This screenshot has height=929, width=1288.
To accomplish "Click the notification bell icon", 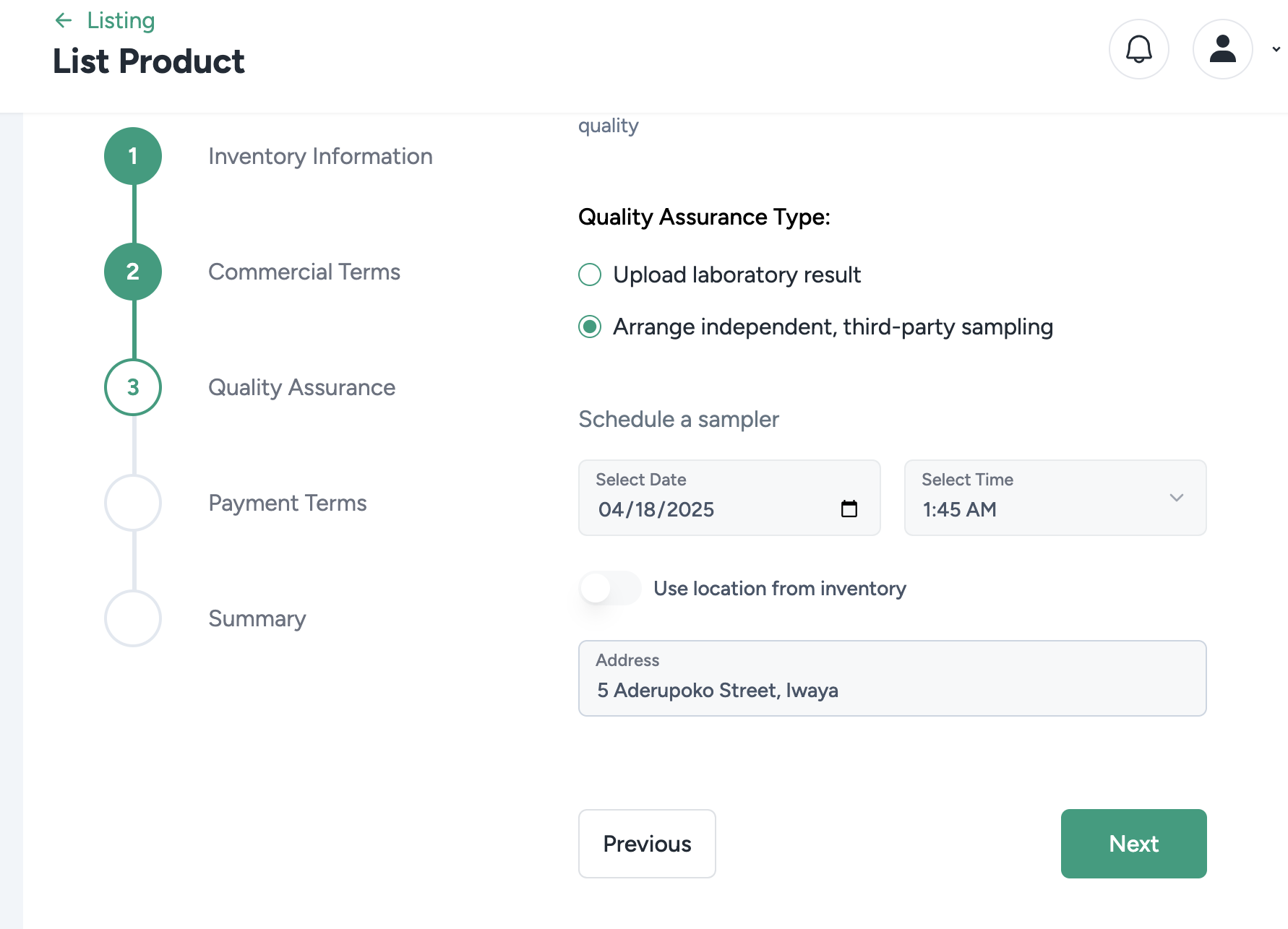I will 1138,49.
